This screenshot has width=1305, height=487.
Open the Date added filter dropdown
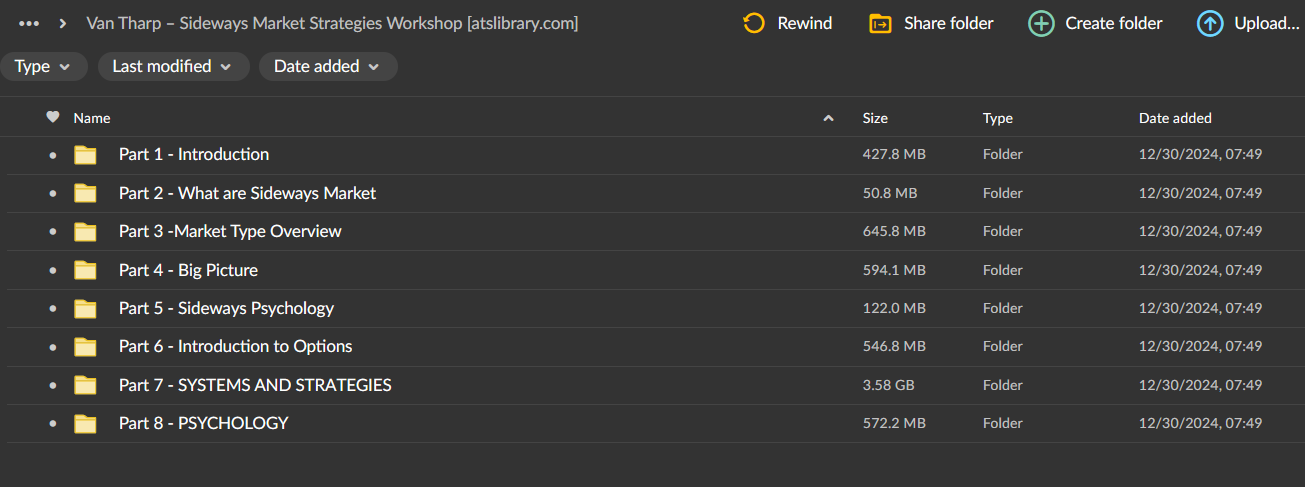tap(327, 67)
